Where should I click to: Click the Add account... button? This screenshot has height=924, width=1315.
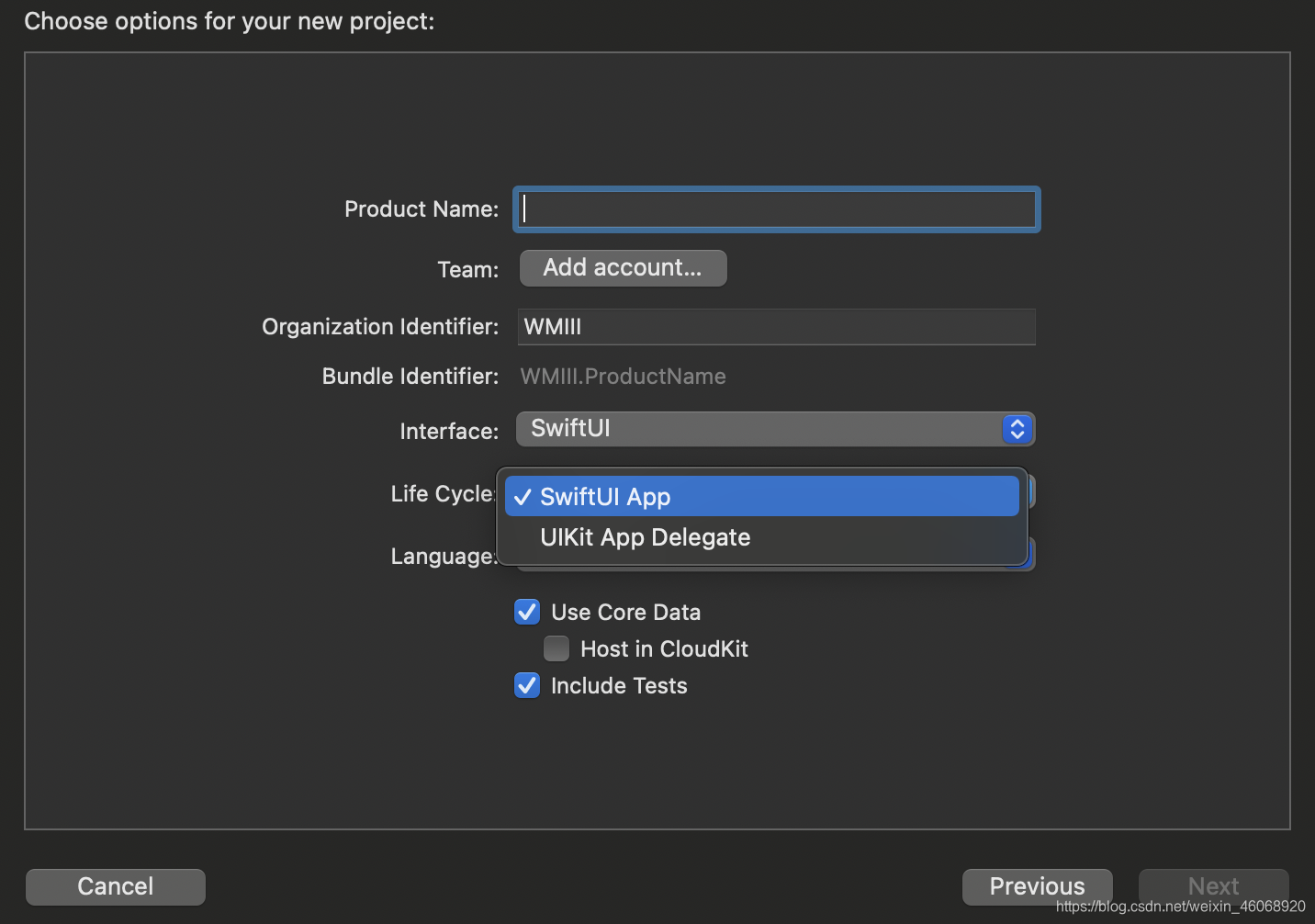(623, 268)
